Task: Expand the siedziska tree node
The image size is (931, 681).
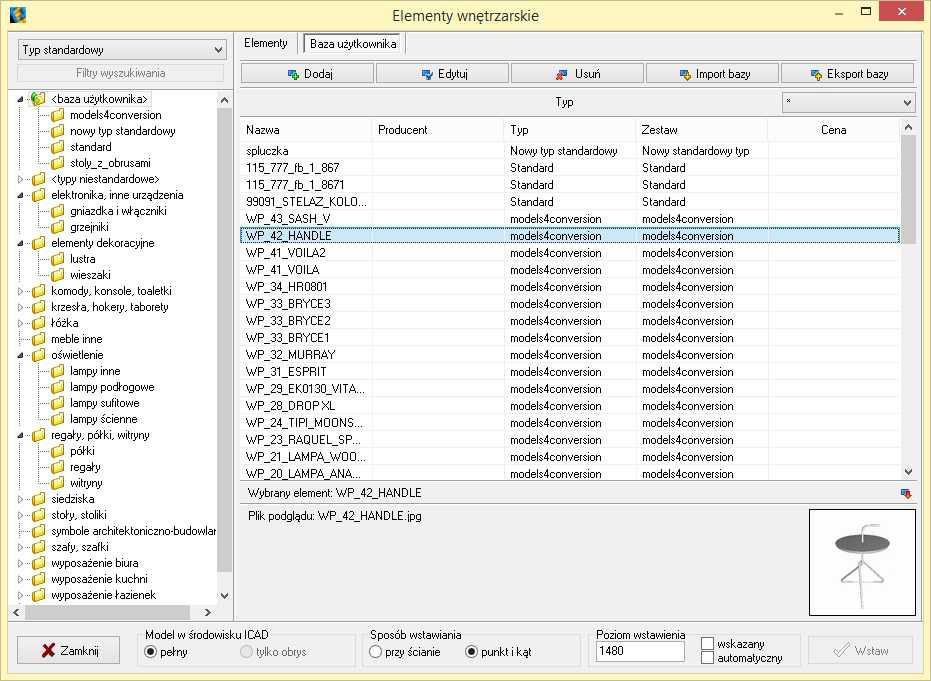Action: click(20, 499)
